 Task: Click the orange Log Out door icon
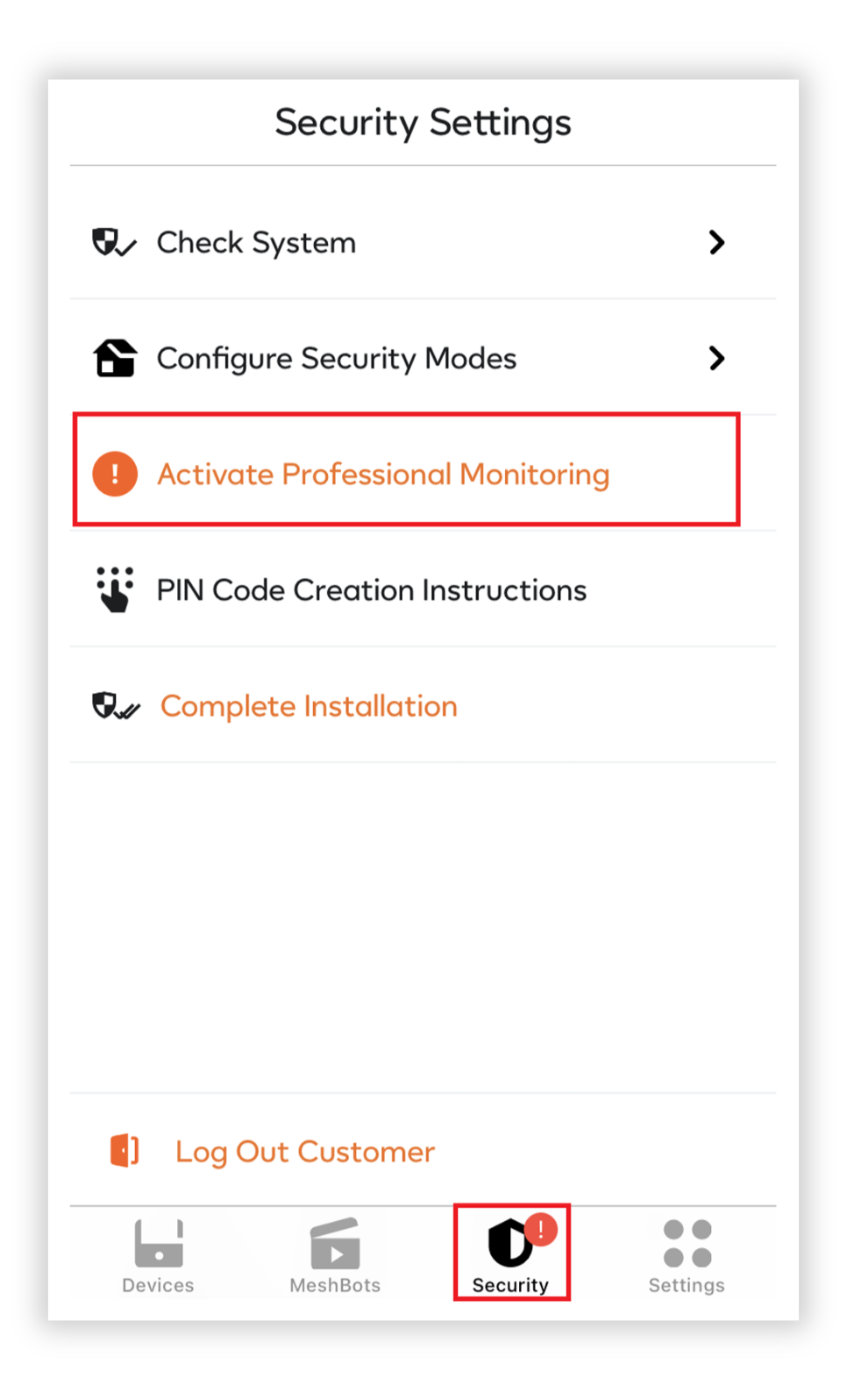(125, 1150)
